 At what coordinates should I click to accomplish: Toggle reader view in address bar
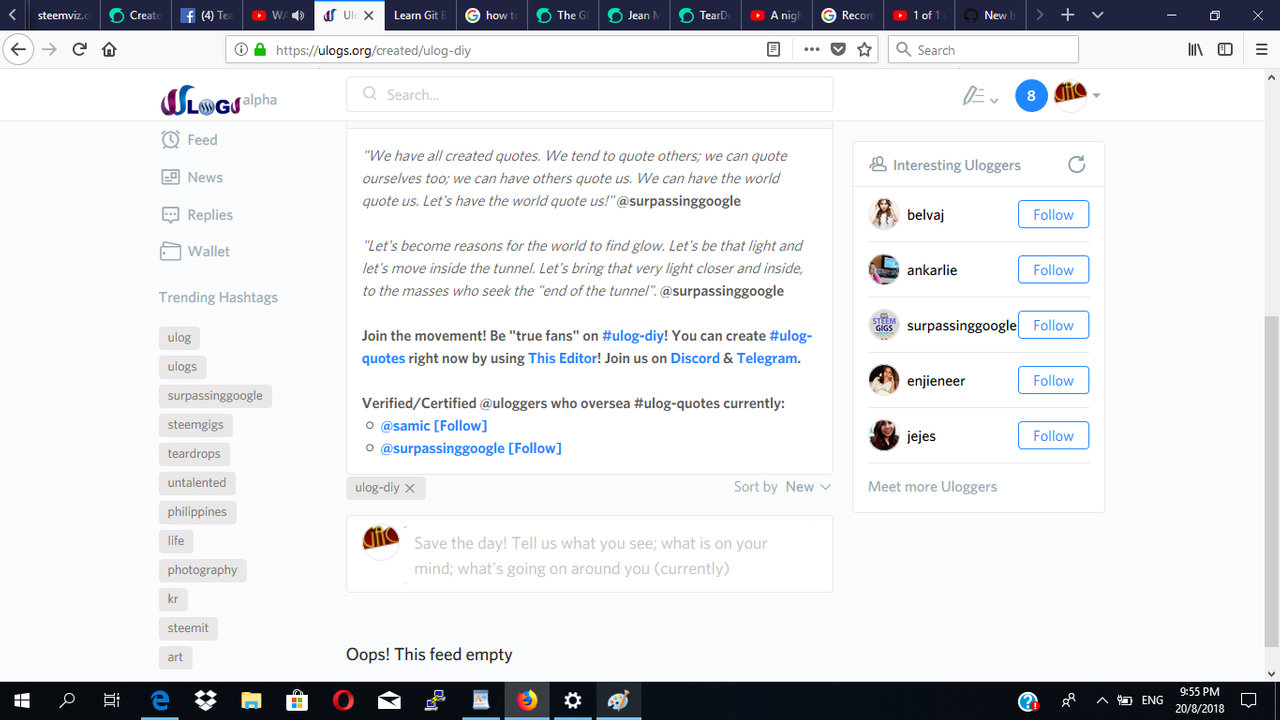[773, 49]
